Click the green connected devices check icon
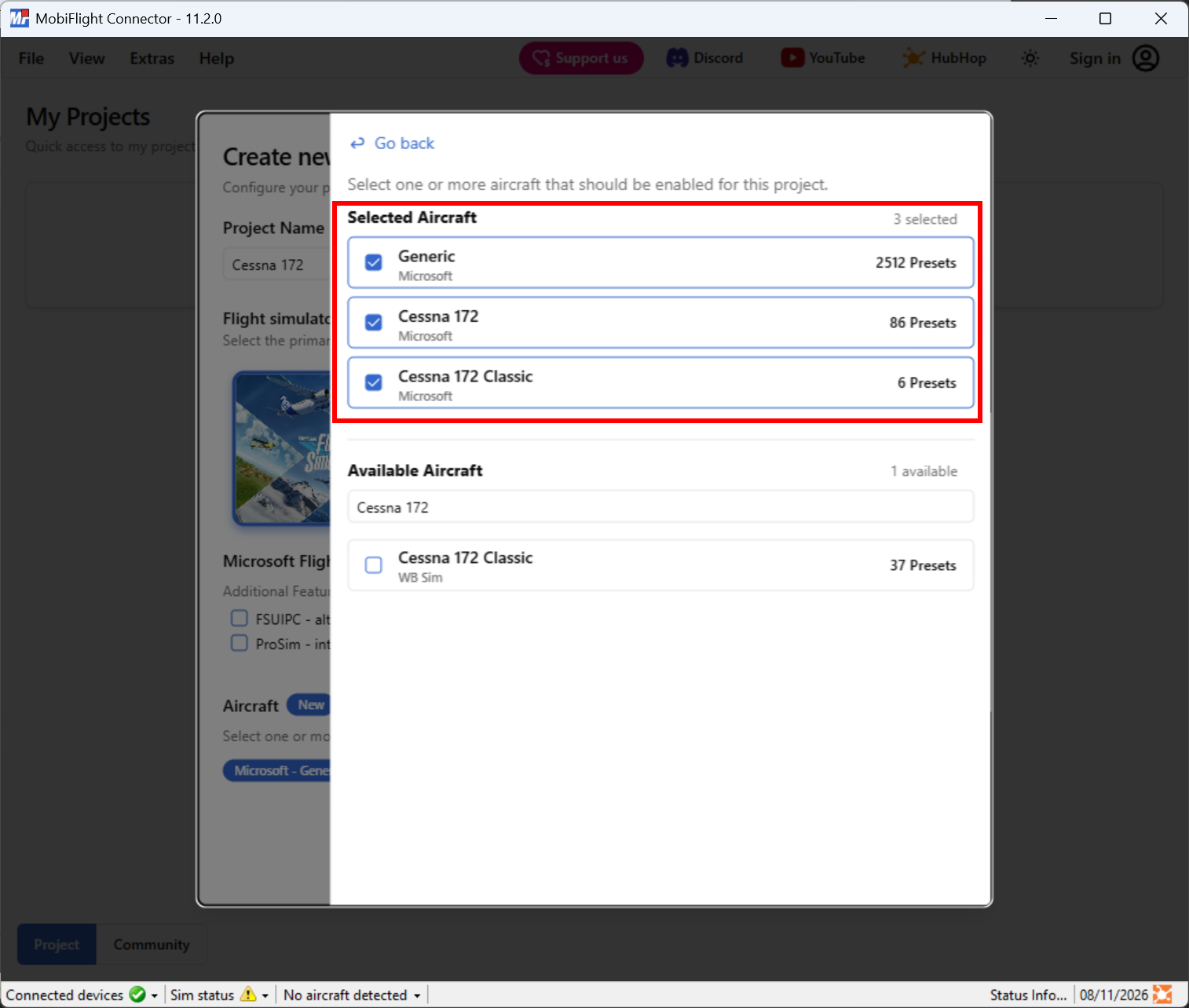This screenshot has width=1189, height=1008. click(137, 995)
